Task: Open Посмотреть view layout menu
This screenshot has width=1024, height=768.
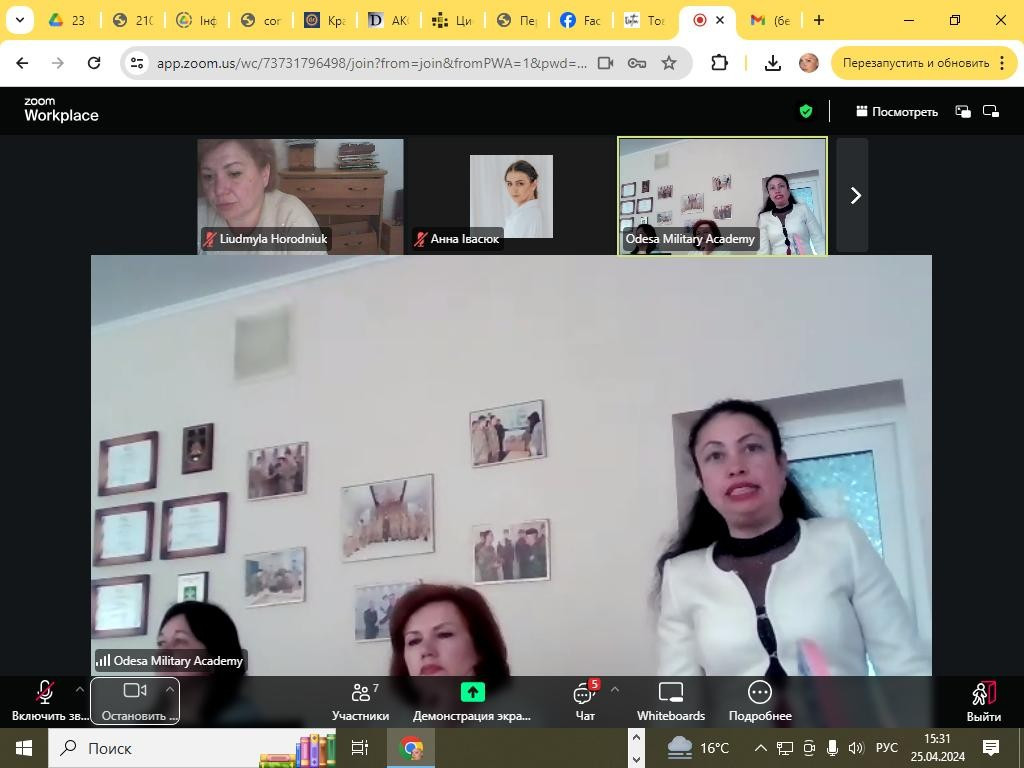Action: point(897,112)
